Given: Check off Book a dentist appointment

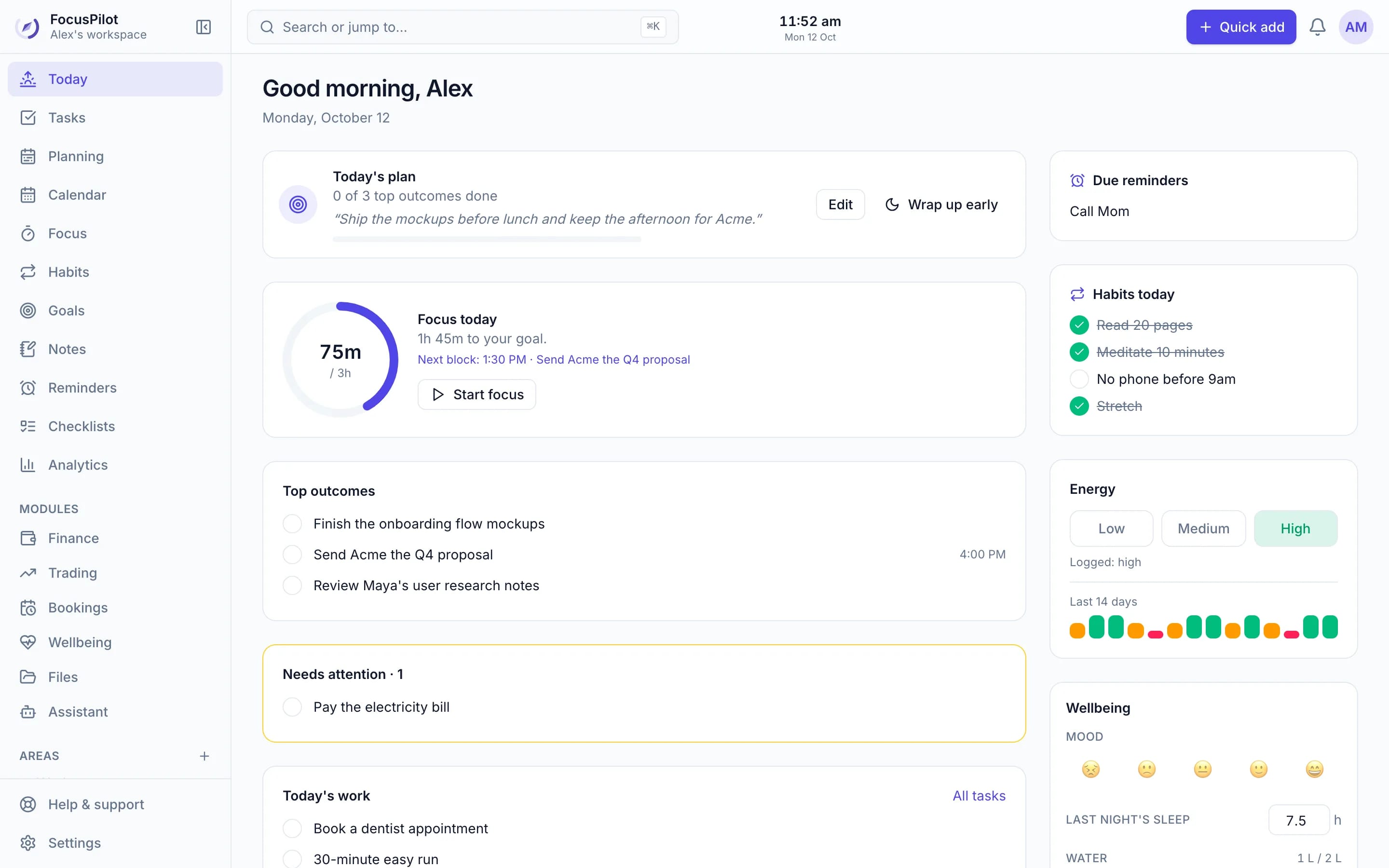Looking at the screenshot, I should point(292,828).
